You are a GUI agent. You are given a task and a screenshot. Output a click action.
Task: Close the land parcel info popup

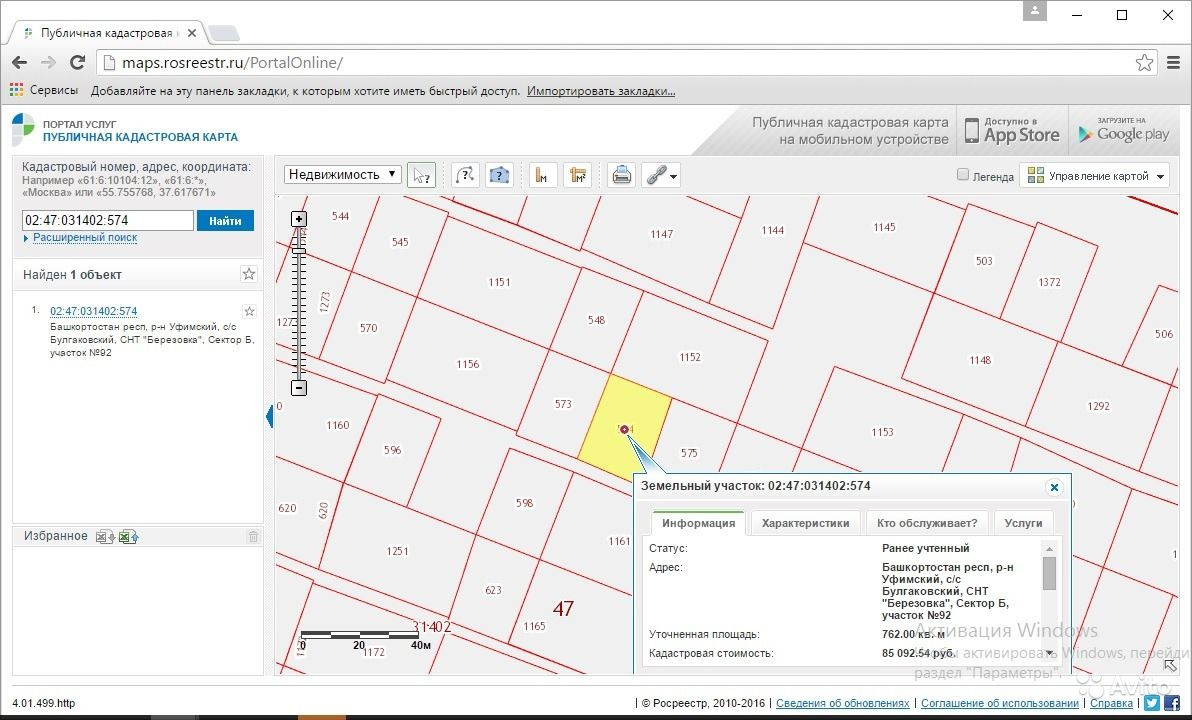[1053, 487]
